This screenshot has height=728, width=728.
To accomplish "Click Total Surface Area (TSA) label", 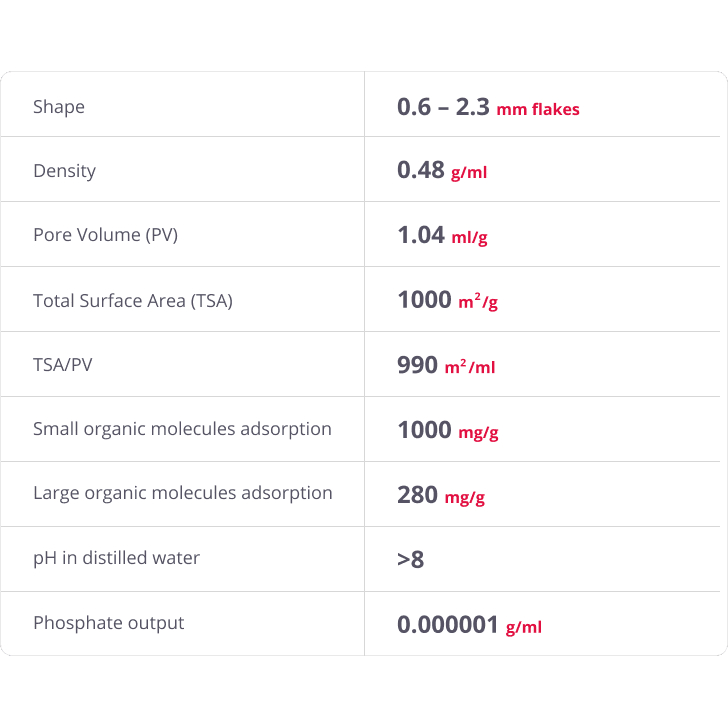I will pyautogui.click(x=133, y=300).
